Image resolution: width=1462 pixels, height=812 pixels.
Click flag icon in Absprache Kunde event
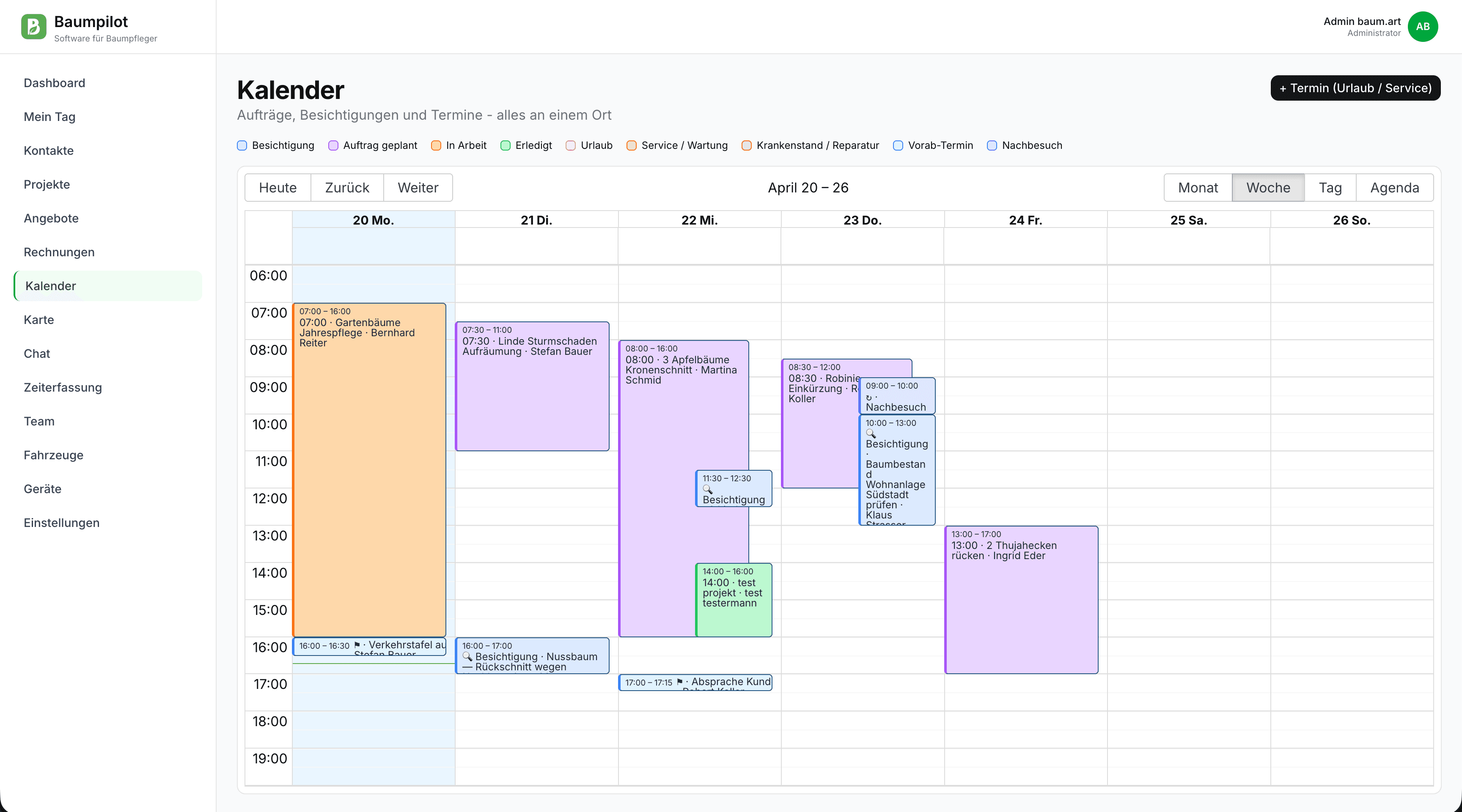(679, 682)
